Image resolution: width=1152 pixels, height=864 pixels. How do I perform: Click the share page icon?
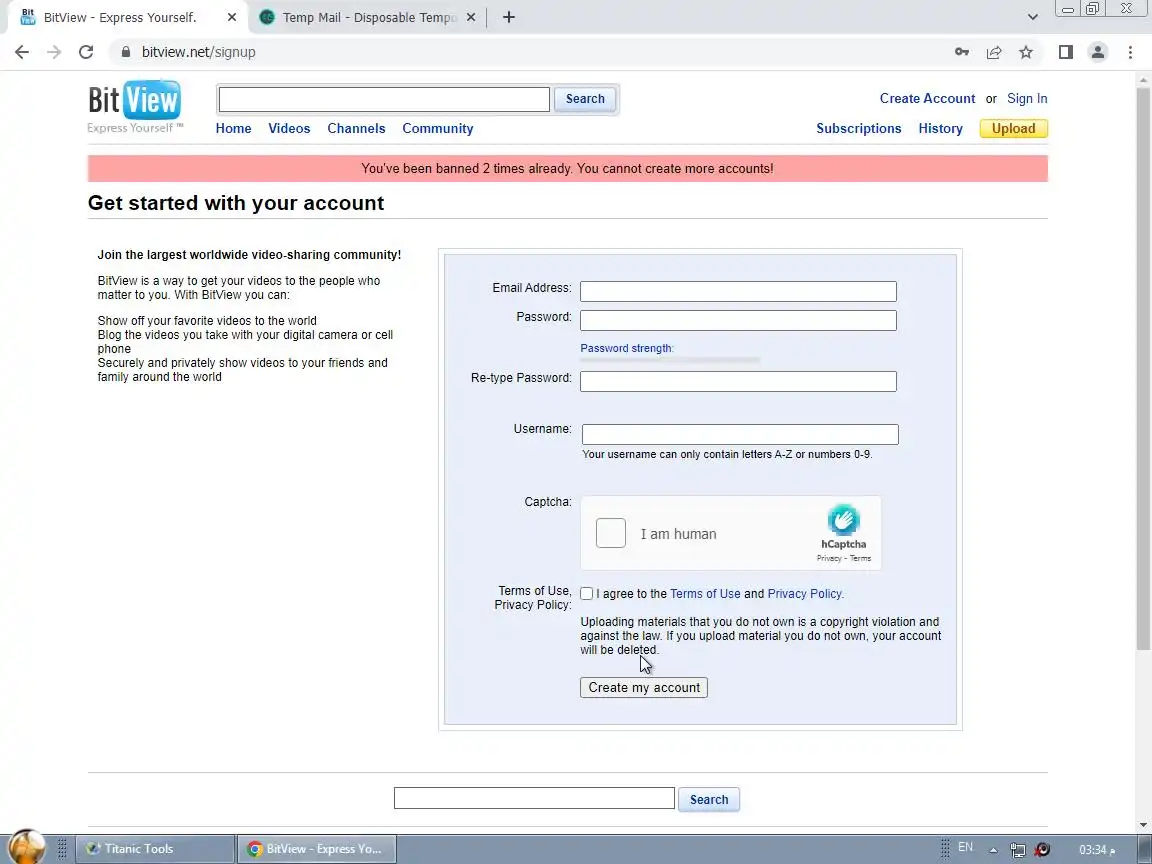(x=994, y=52)
